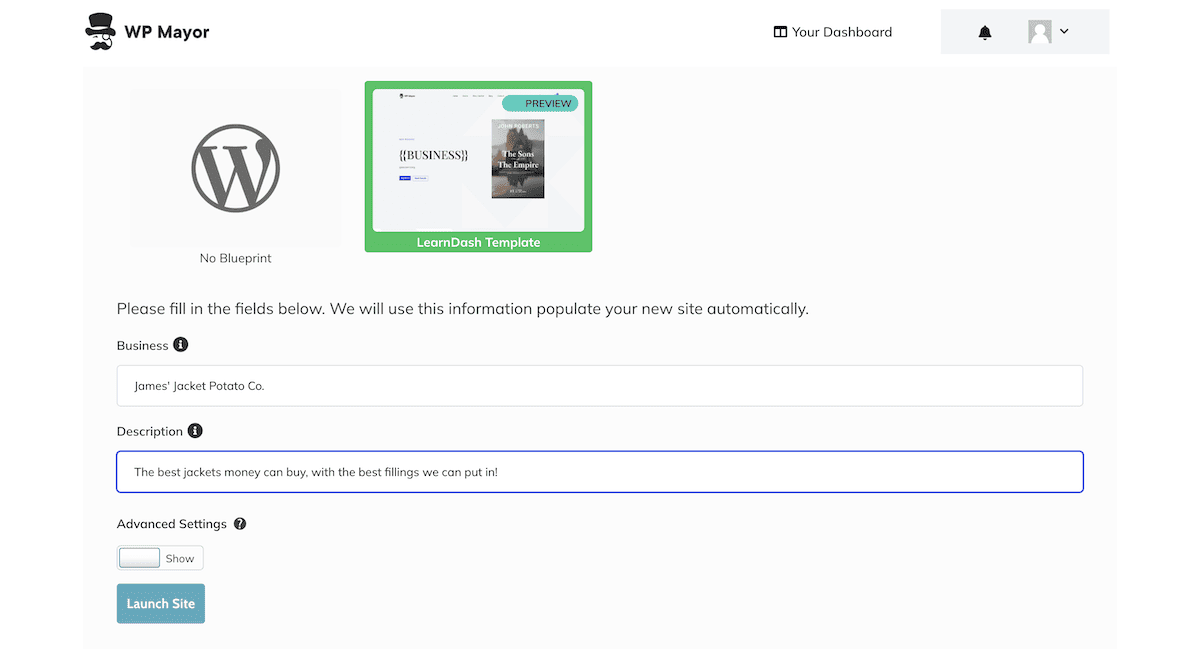This screenshot has height=649, width=1200.
Task: Click the Business info icon
Action: (181, 344)
